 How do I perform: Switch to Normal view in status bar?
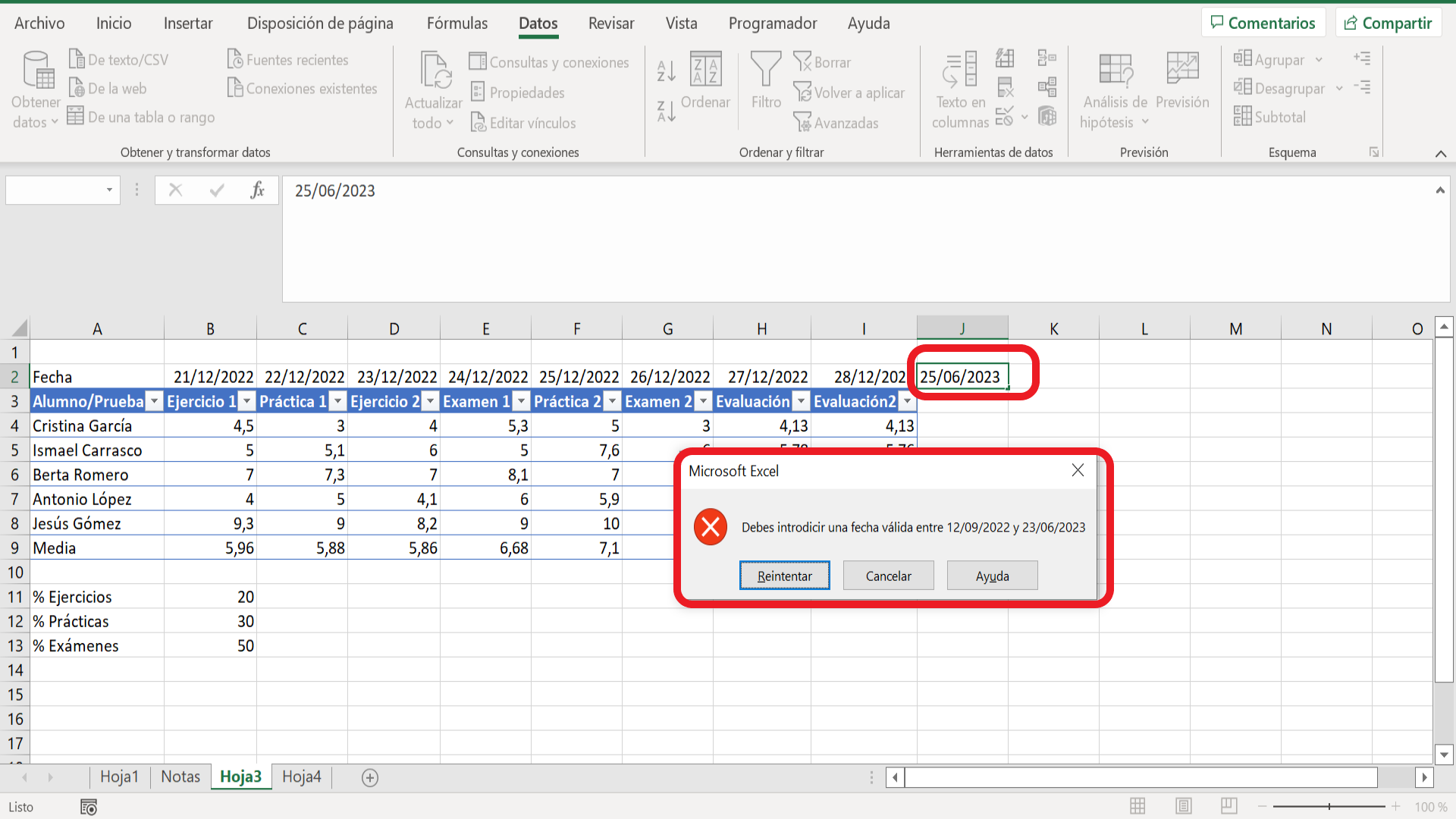[1137, 806]
